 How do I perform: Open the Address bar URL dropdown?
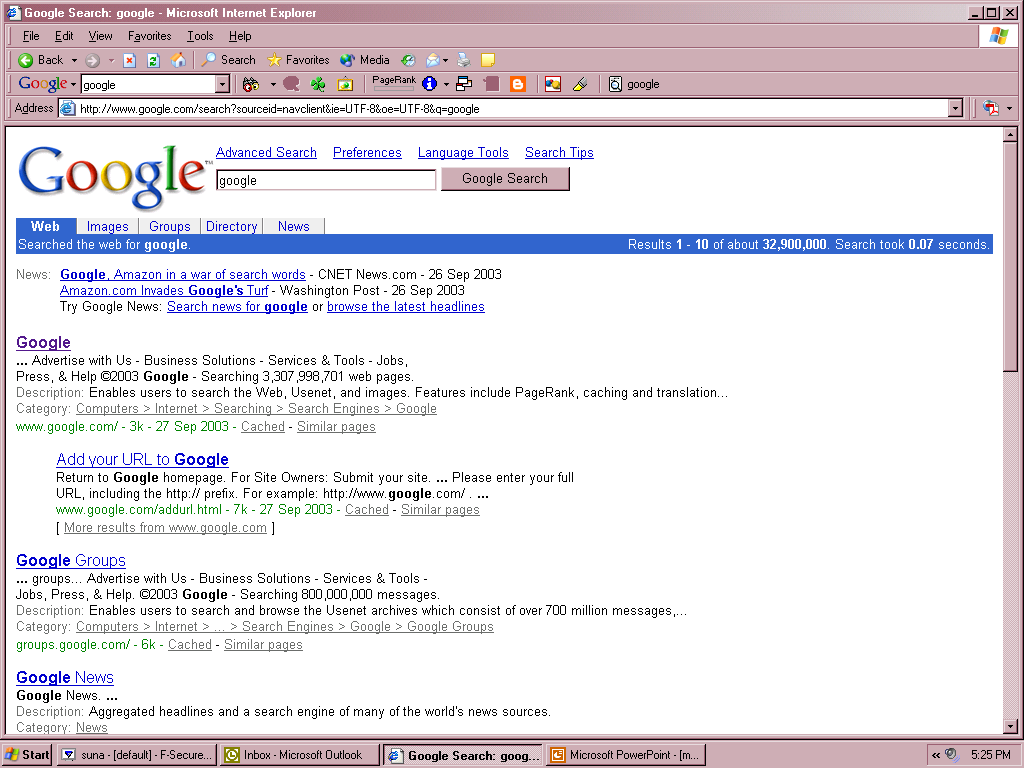coord(955,109)
